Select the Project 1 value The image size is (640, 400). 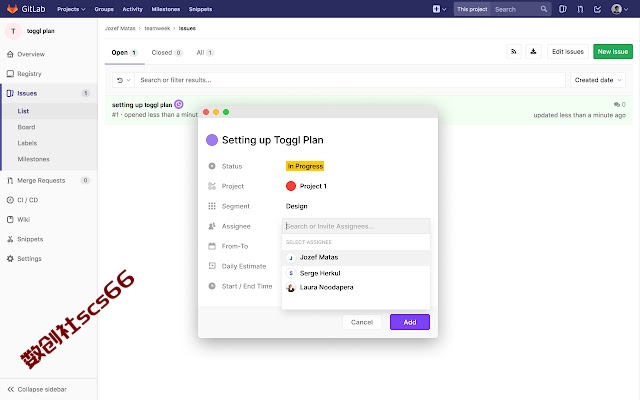313,186
